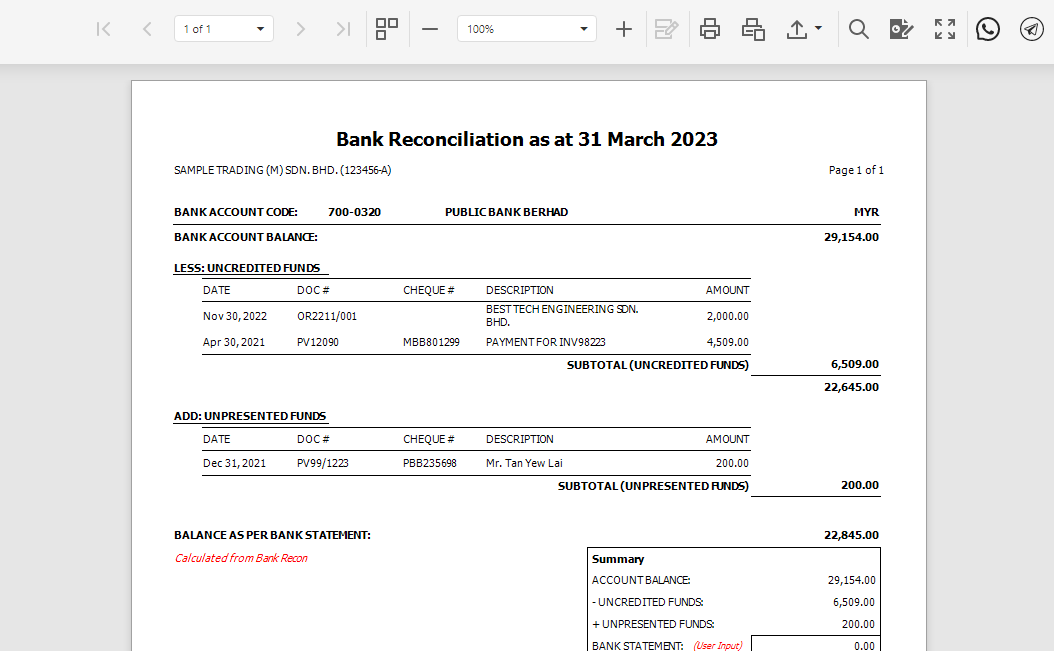Viewport: 1054px width, 651px height.
Task: Click description 'Mr. Tan Yew Lai'
Action: (x=524, y=463)
